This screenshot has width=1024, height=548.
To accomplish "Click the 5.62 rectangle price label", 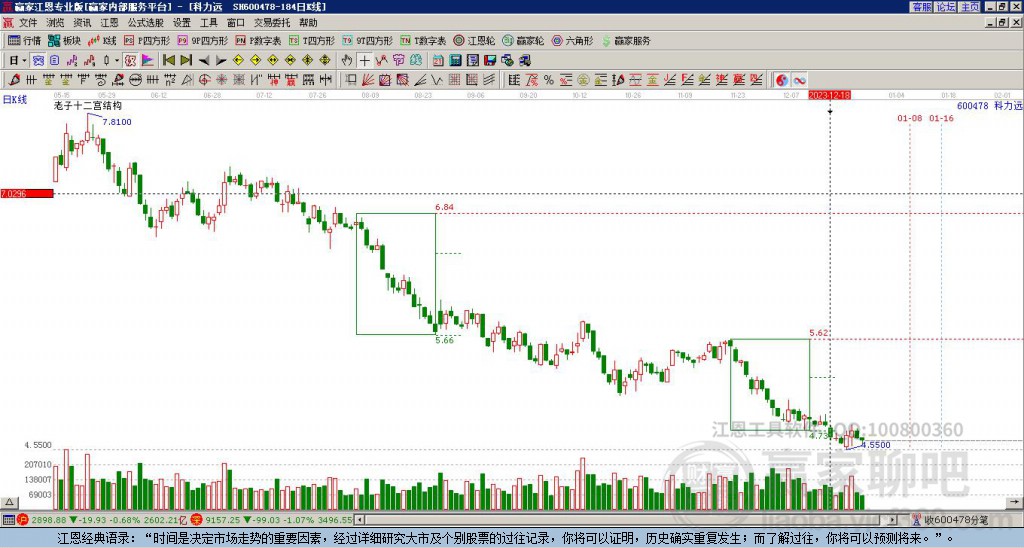I will (x=819, y=332).
